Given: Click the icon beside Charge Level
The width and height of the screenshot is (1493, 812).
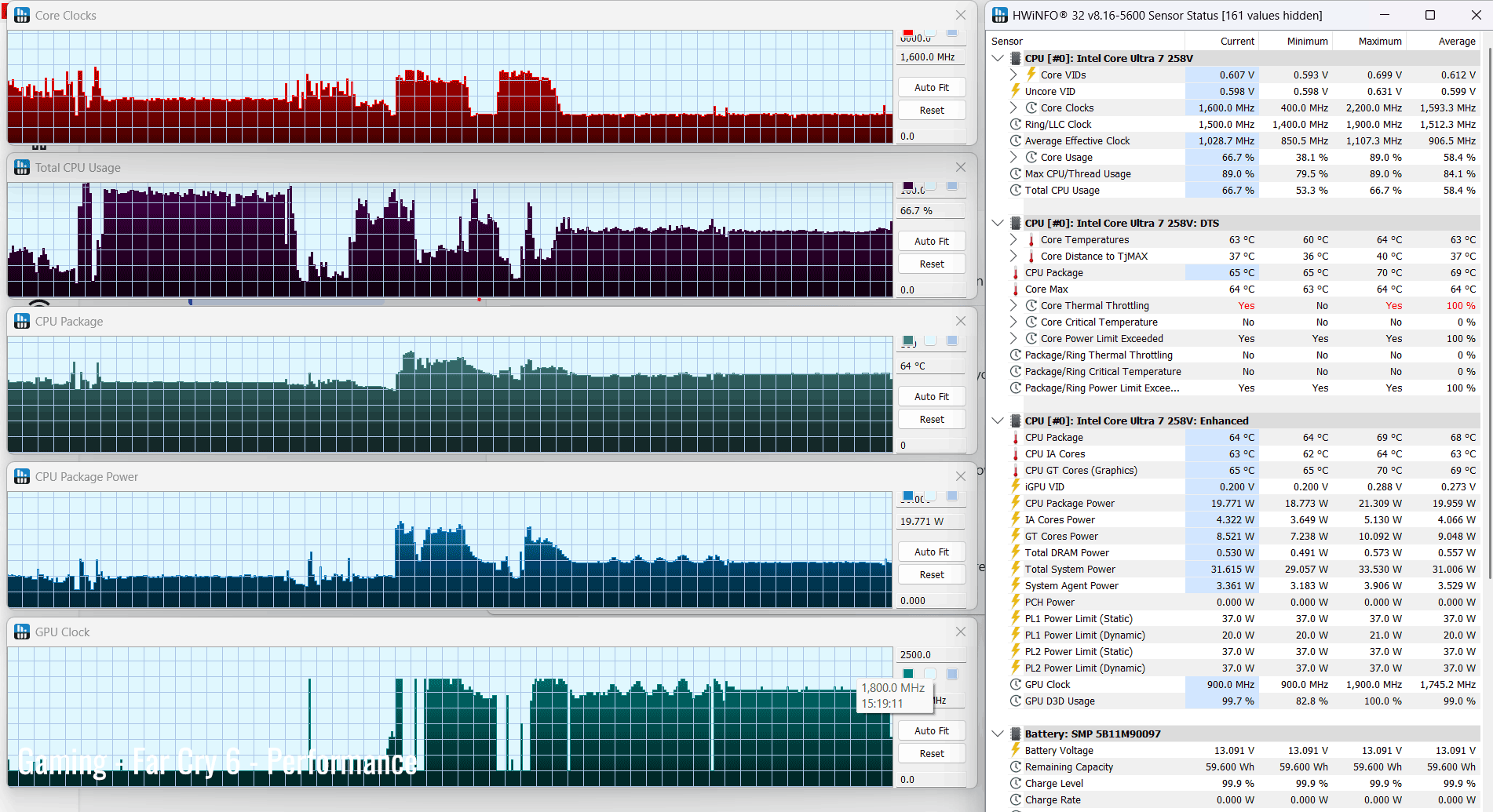Looking at the screenshot, I should (x=1016, y=783).
